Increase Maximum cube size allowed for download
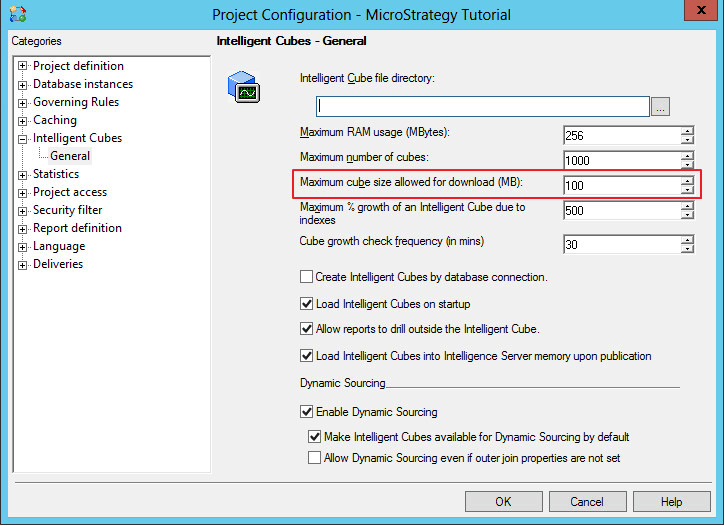 tap(688, 181)
